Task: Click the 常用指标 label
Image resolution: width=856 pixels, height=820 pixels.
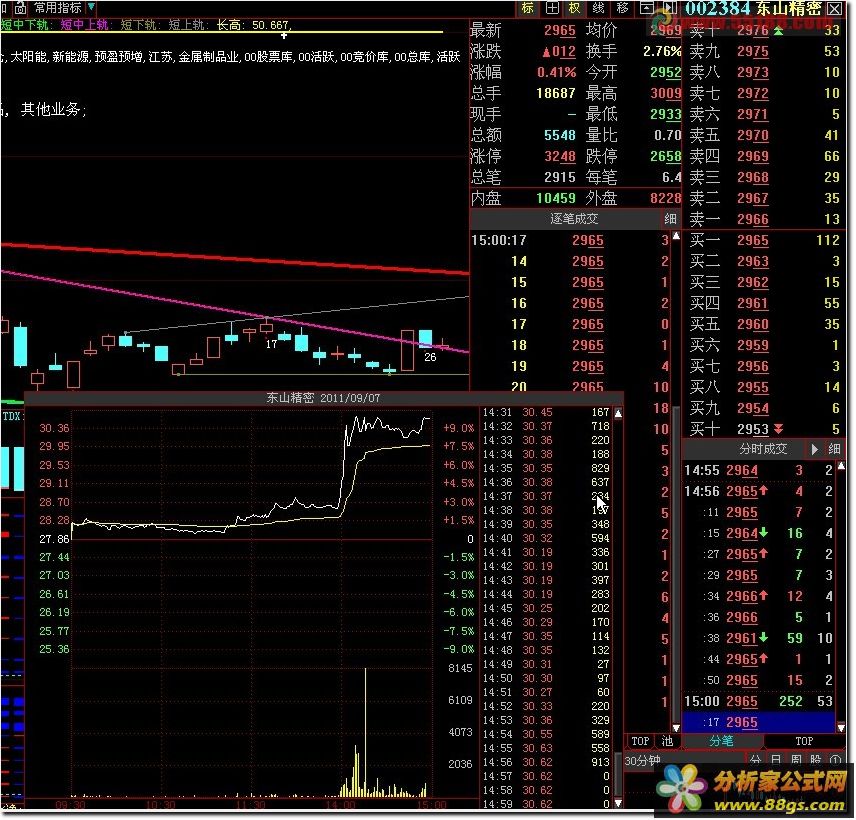Action: point(58,8)
